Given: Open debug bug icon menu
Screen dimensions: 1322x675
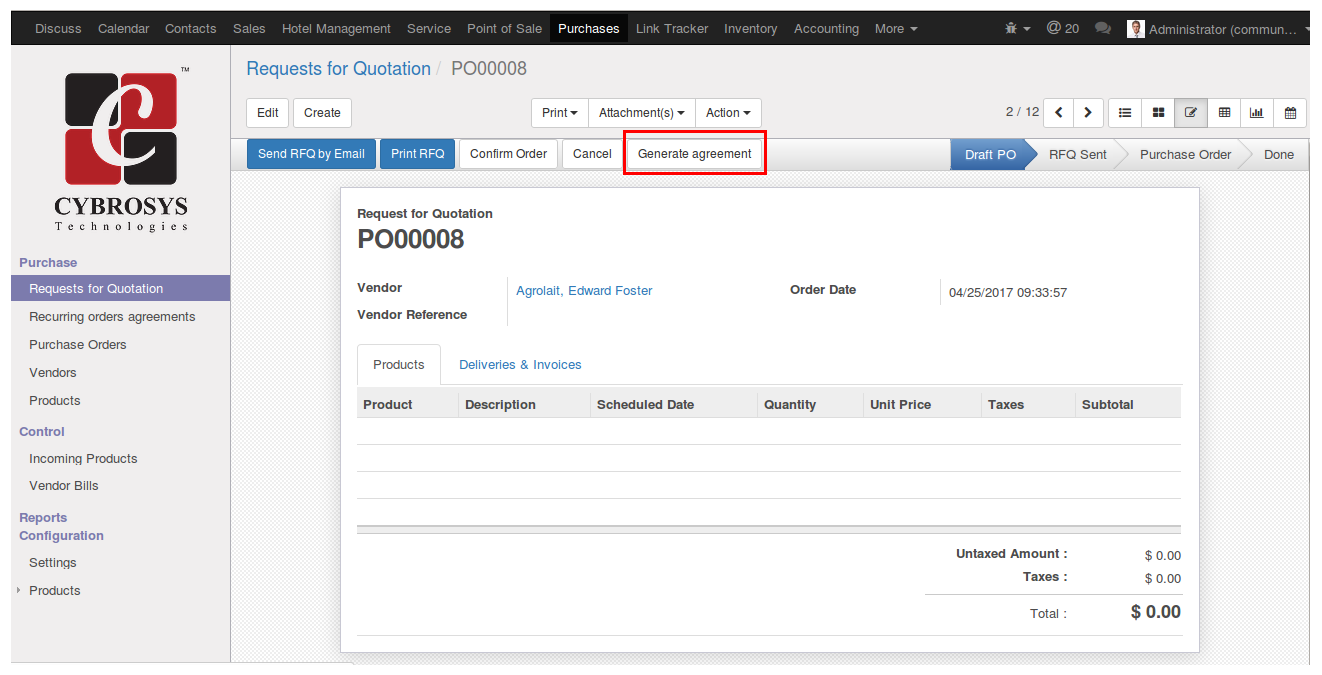Looking at the screenshot, I should (1018, 29).
